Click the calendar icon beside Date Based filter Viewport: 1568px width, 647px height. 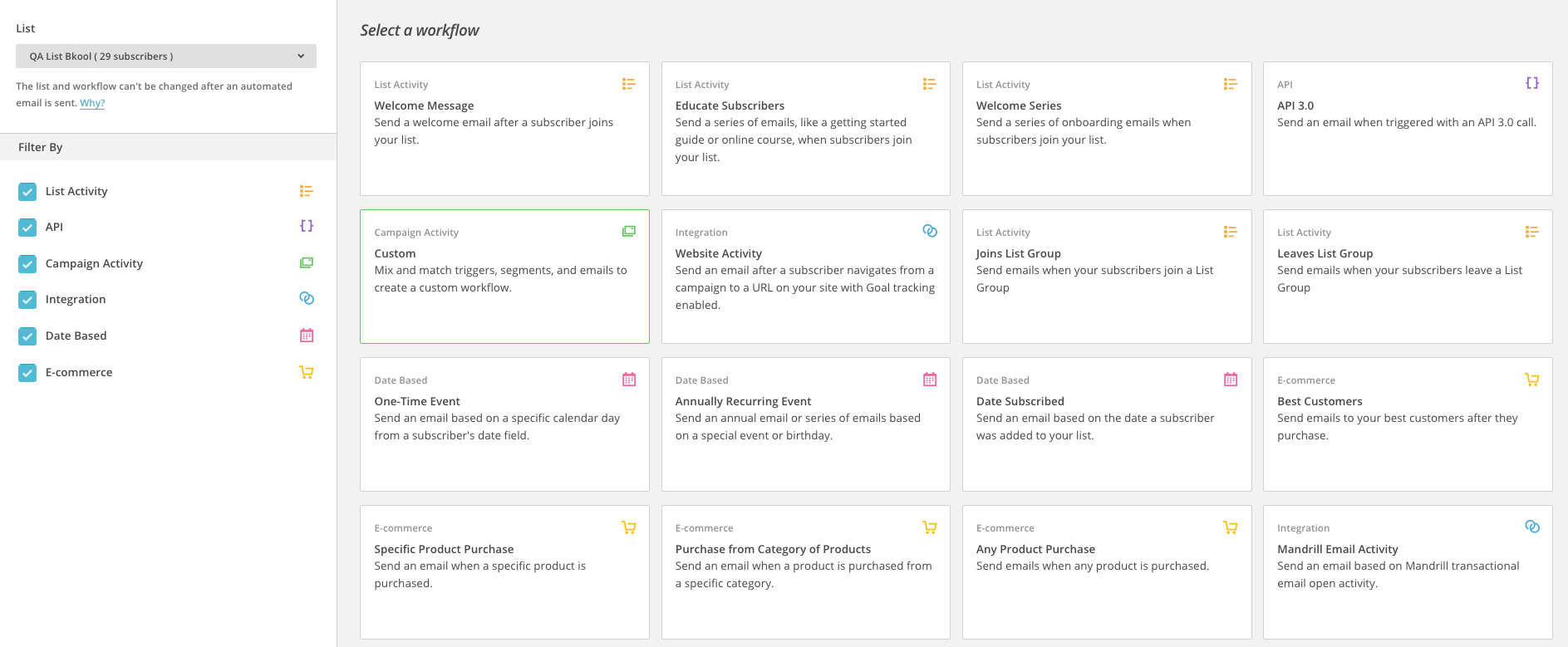point(307,336)
